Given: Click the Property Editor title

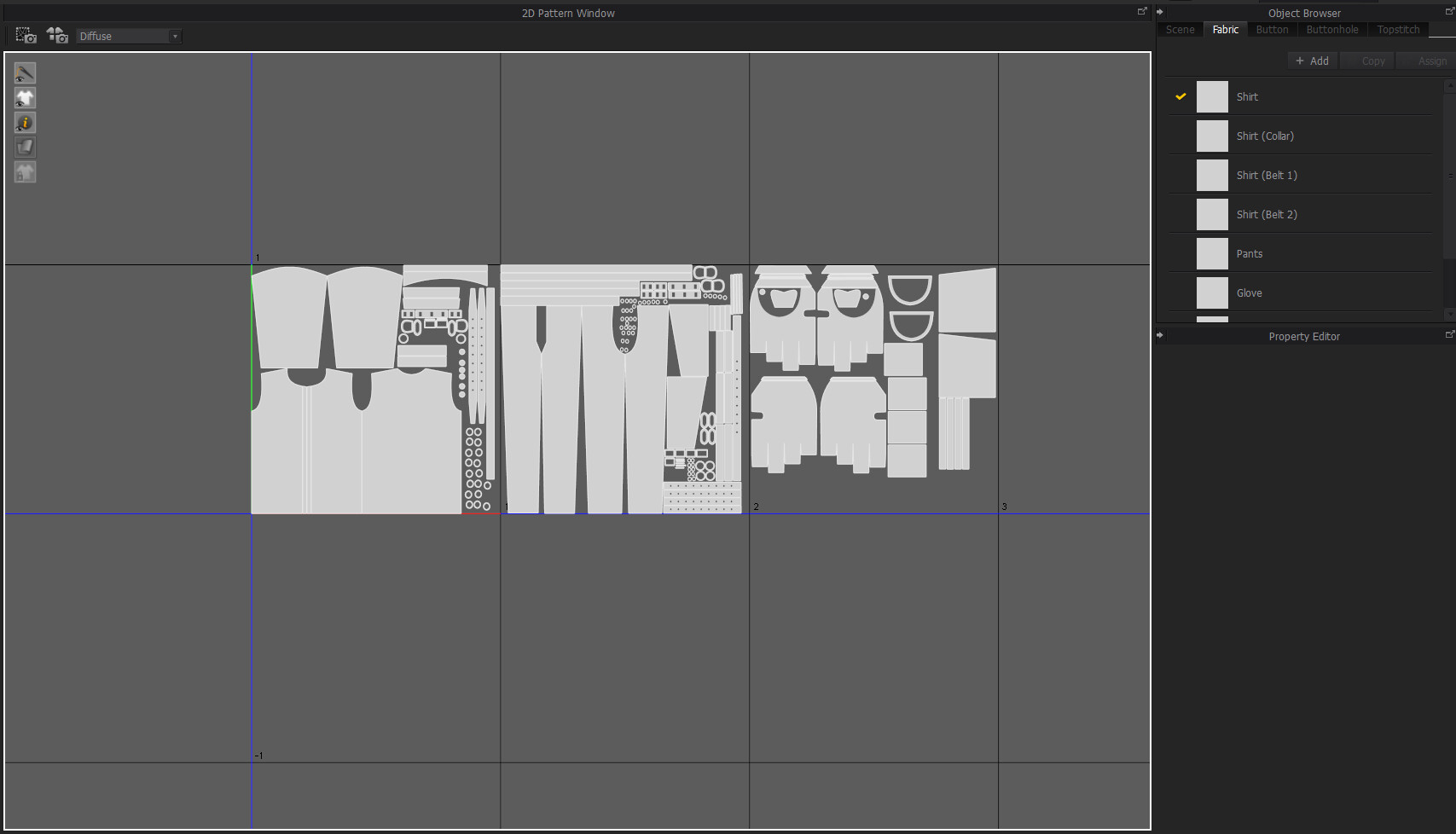Looking at the screenshot, I should 1304,336.
